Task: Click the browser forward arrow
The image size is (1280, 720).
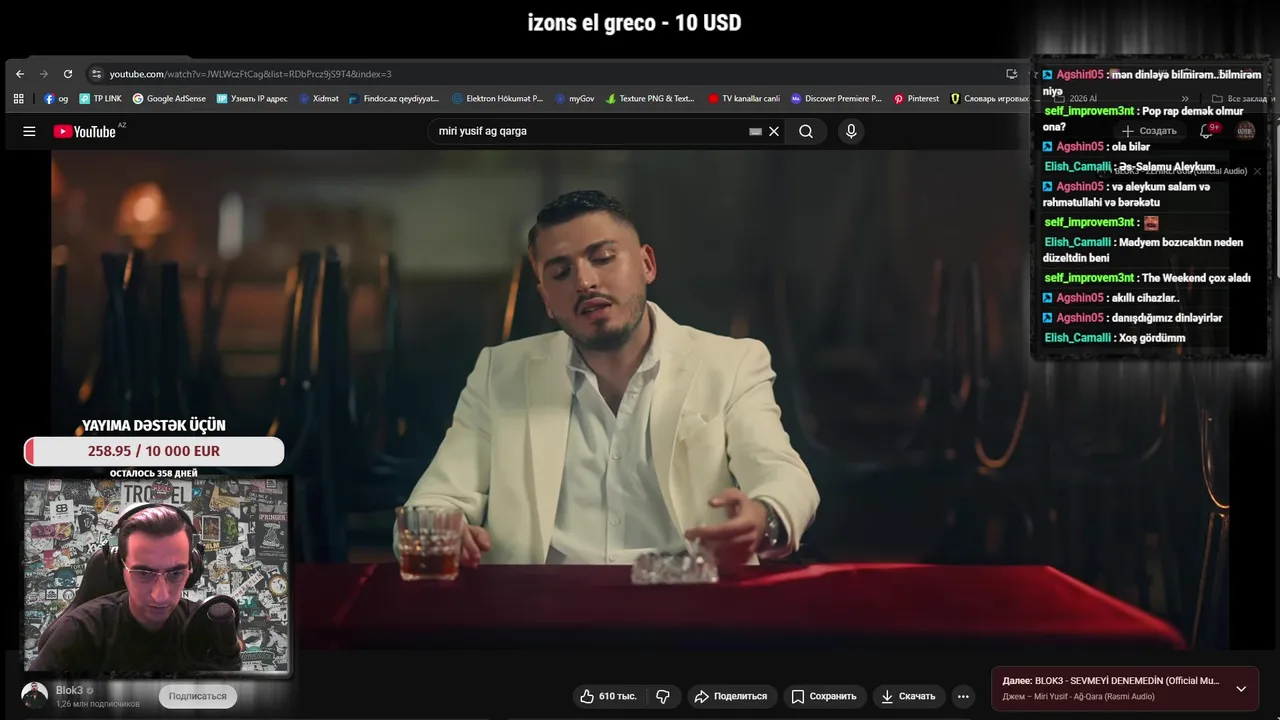Action: coord(44,74)
